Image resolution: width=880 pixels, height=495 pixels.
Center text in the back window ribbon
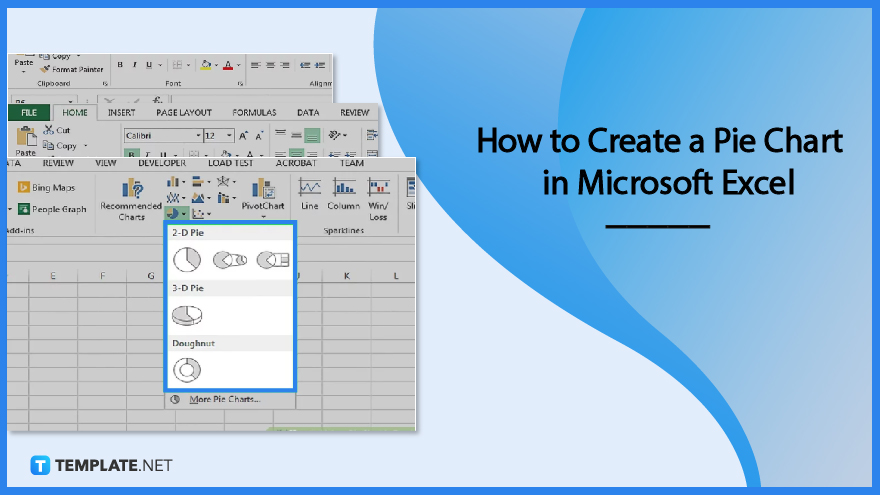tap(271, 65)
